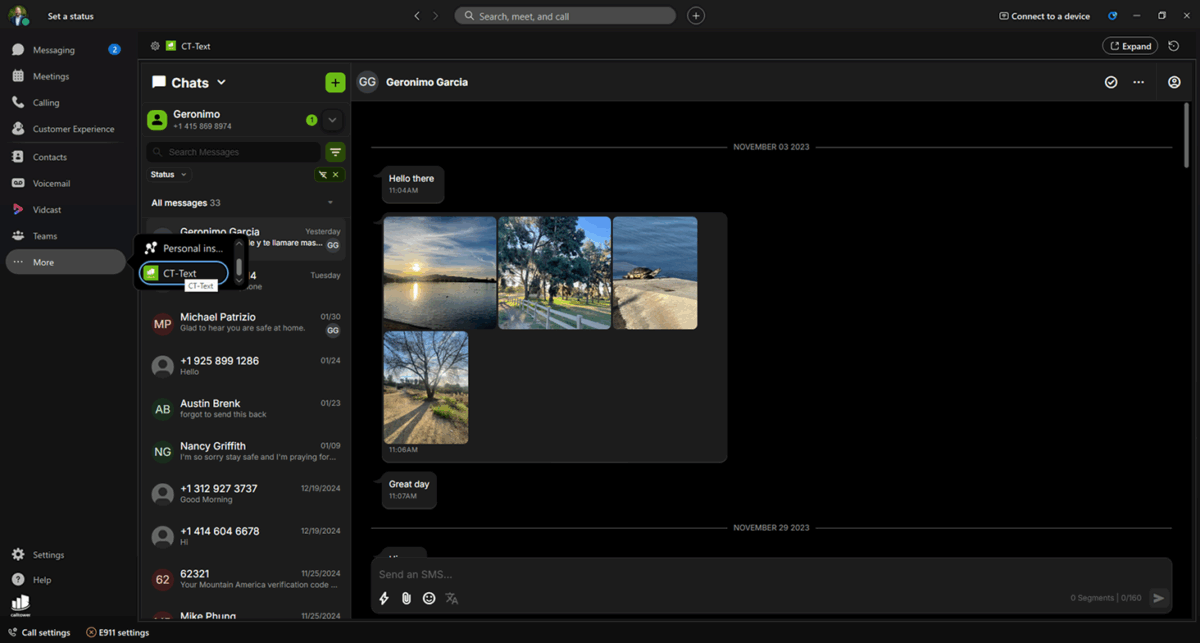Viewport: 1200px width, 643px height.
Task: Click the chat window vertical scrollbar
Action: [1186, 135]
